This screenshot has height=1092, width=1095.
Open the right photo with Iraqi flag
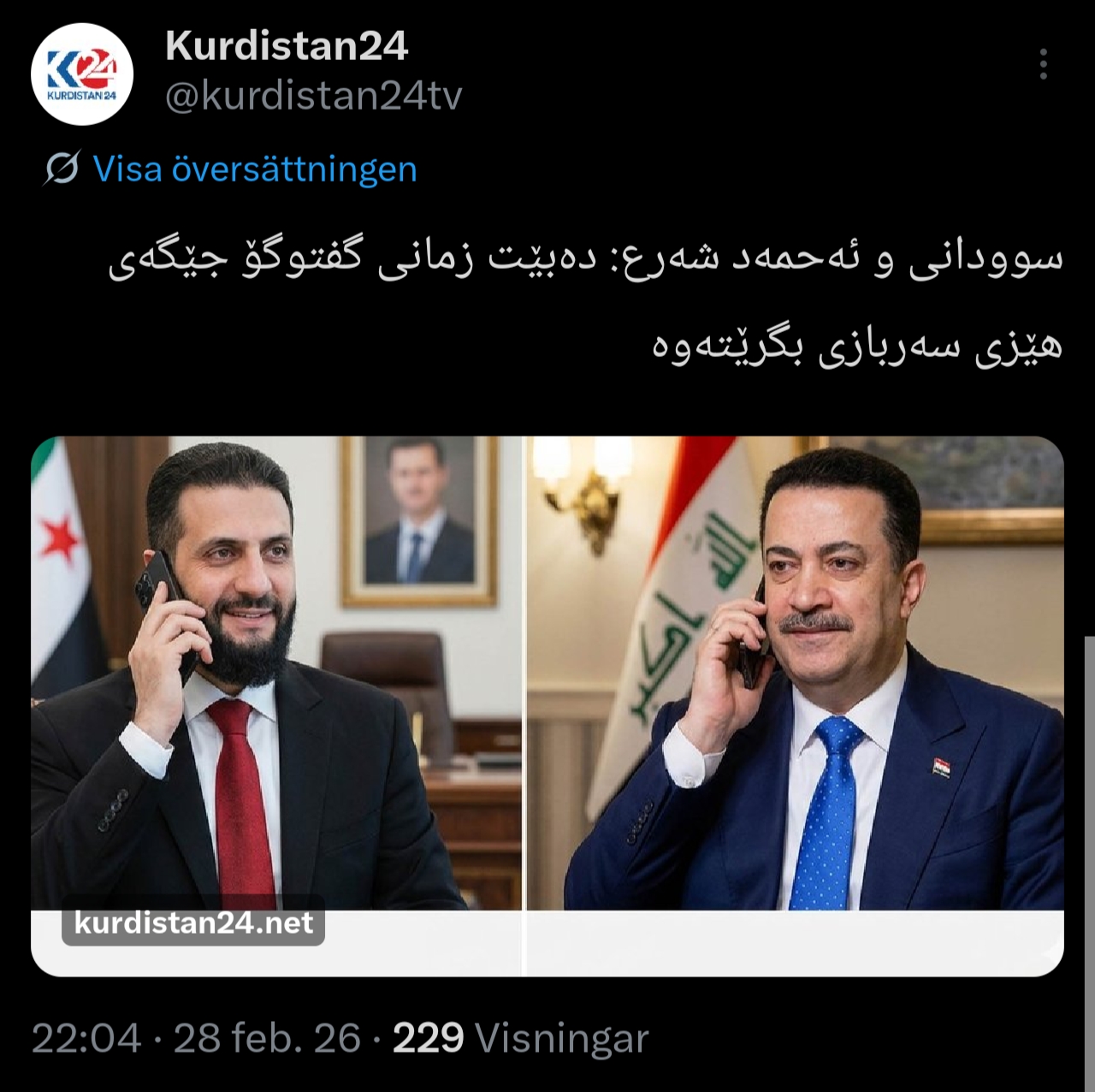point(795,674)
